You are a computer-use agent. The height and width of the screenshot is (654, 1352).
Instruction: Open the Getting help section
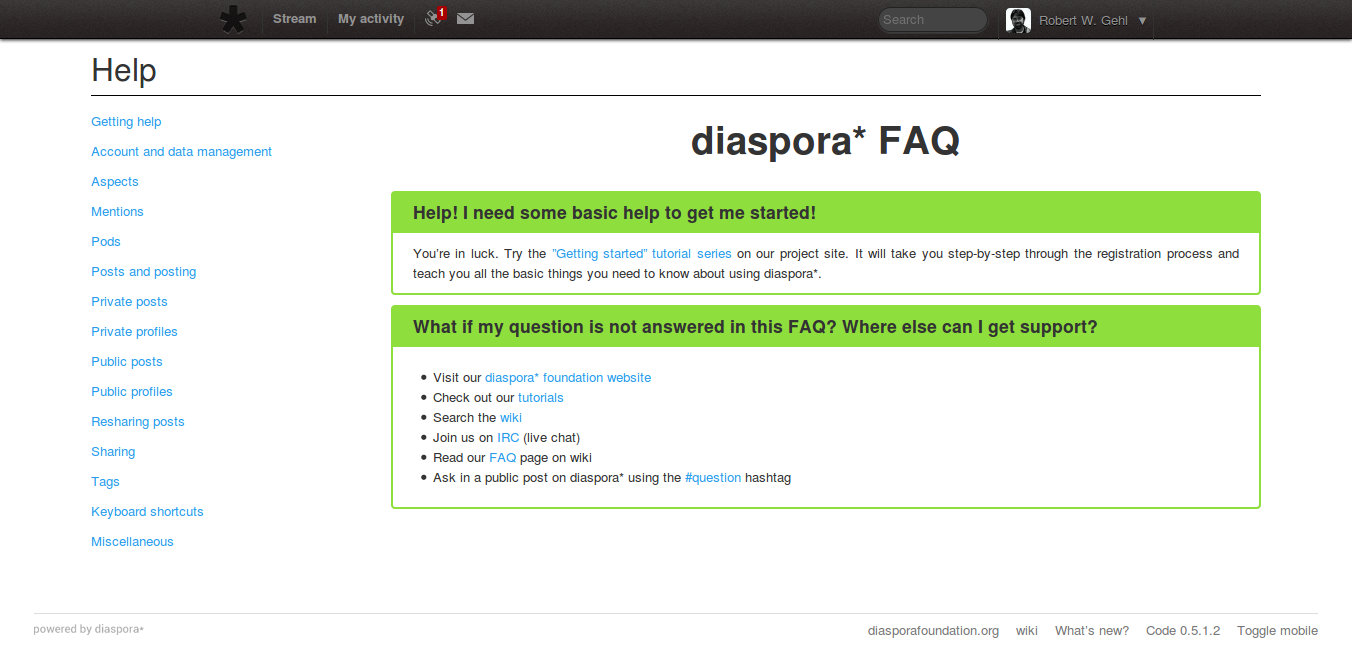(126, 122)
